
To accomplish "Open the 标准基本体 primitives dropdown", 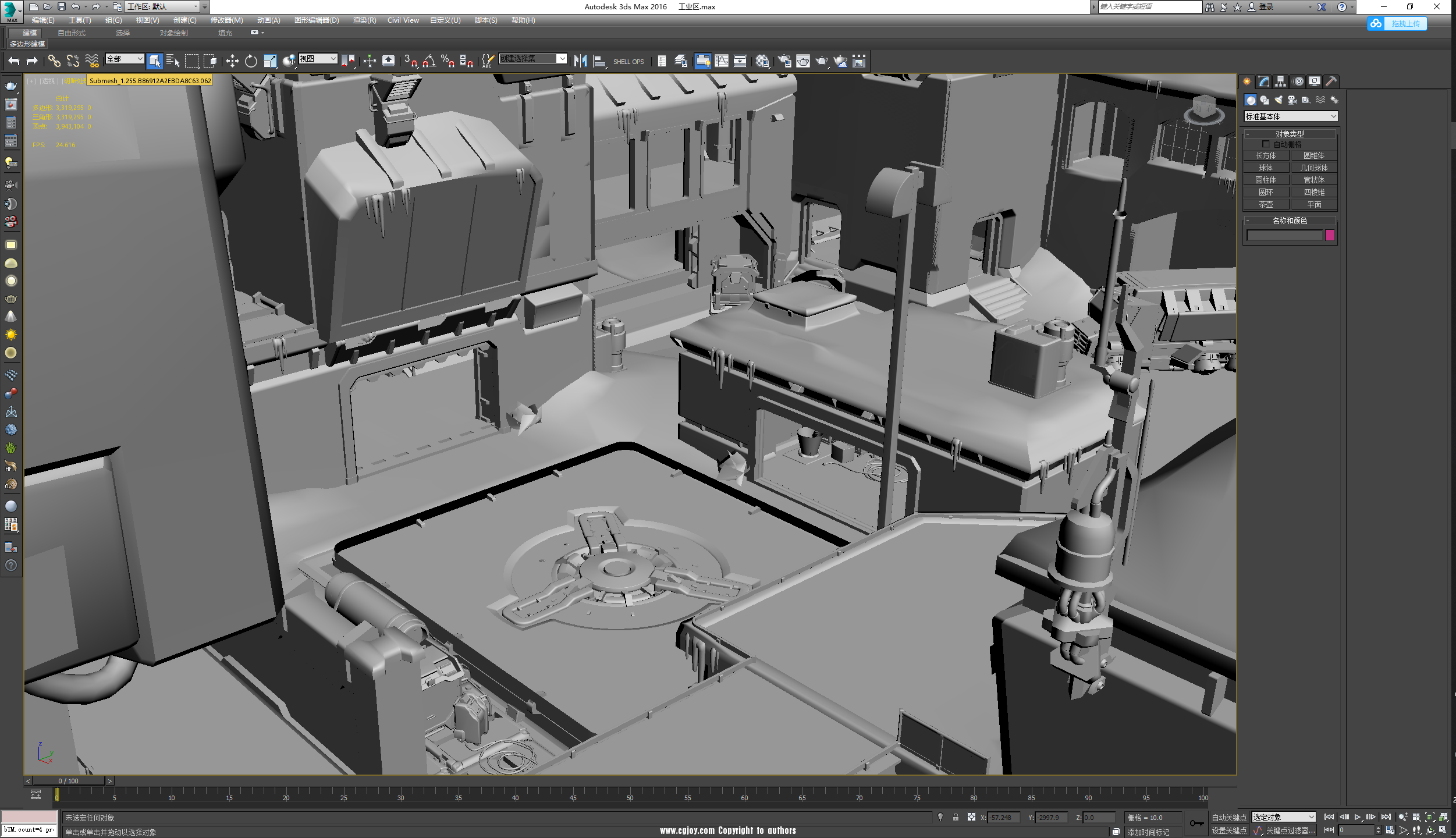I will pos(1290,116).
